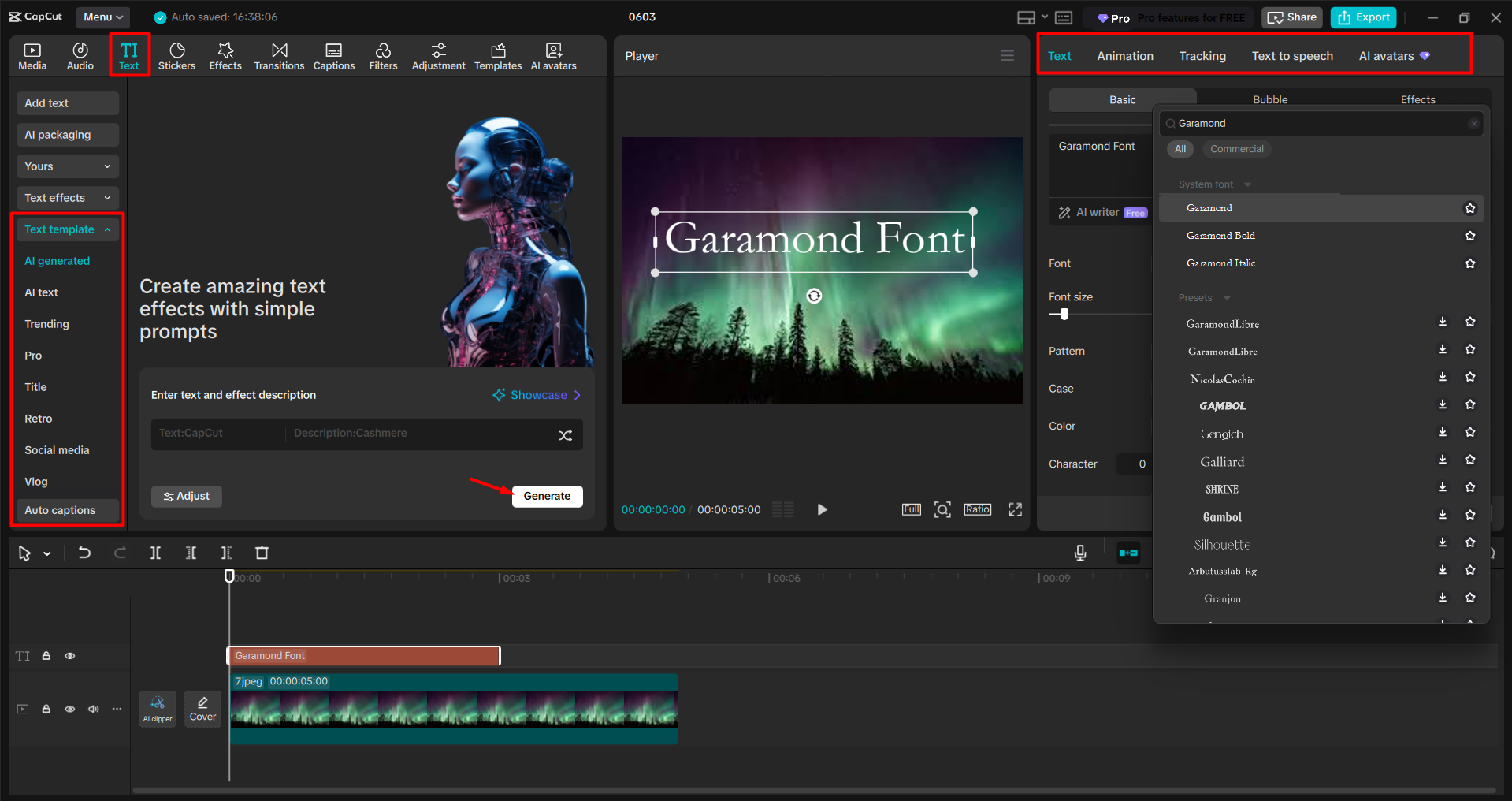Mute the video track audio

[x=94, y=709]
